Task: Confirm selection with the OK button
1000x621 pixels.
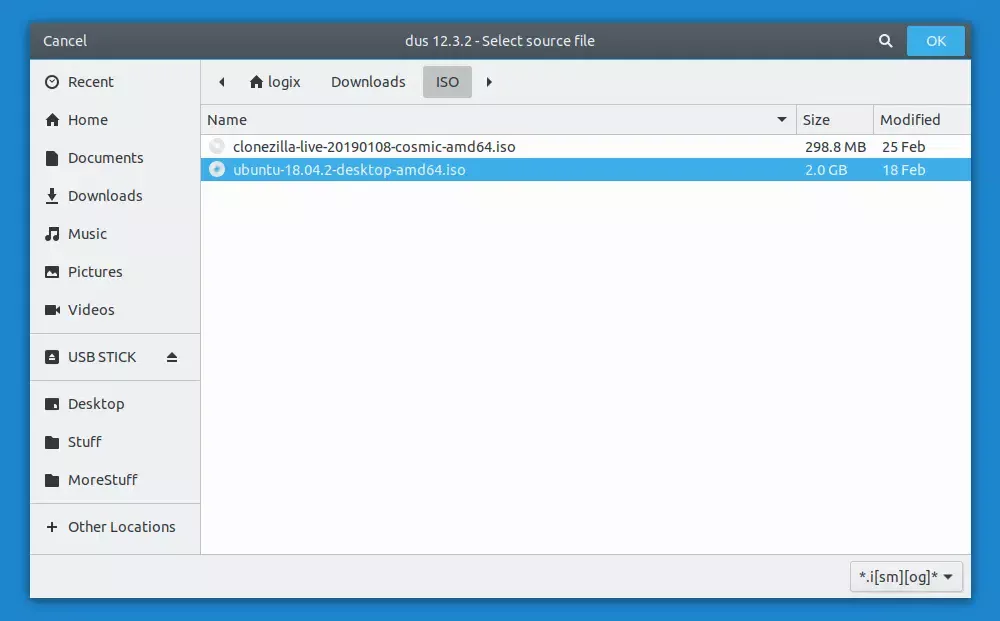Action: point(935,41)
